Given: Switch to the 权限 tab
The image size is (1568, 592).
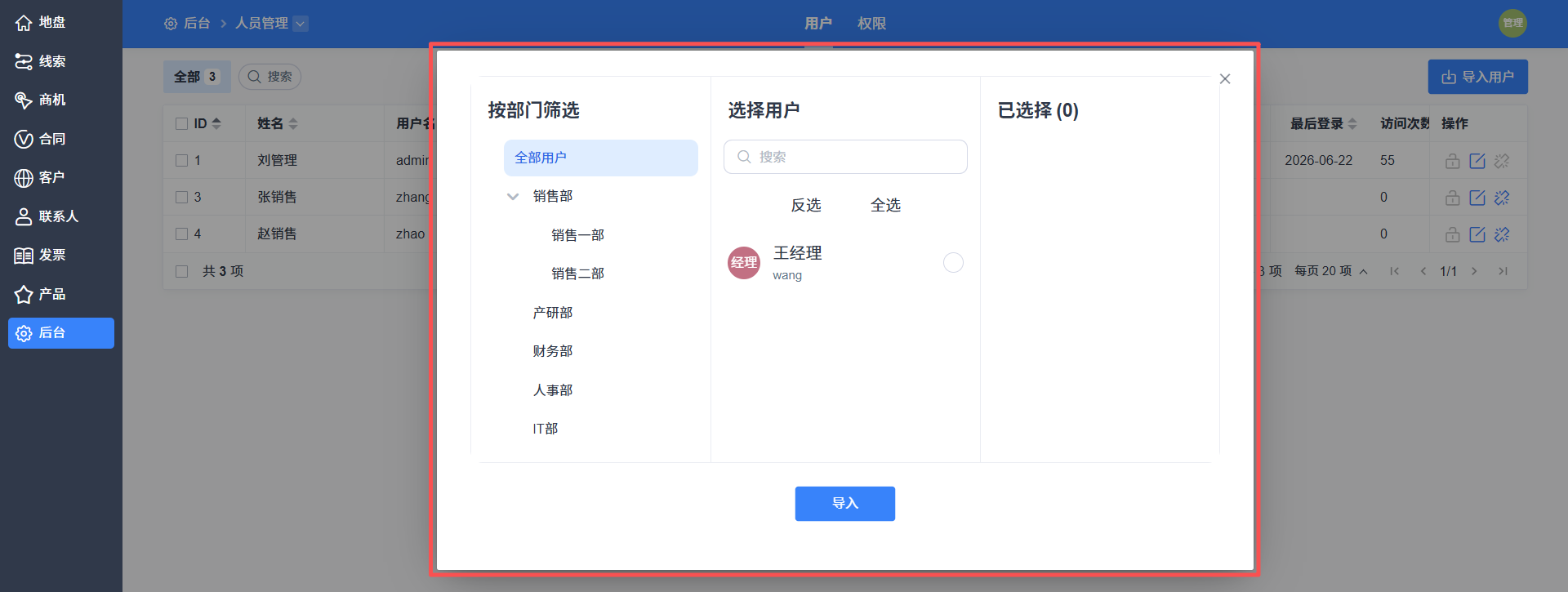Looking at the screenshot, I should (x=871, y=24).
